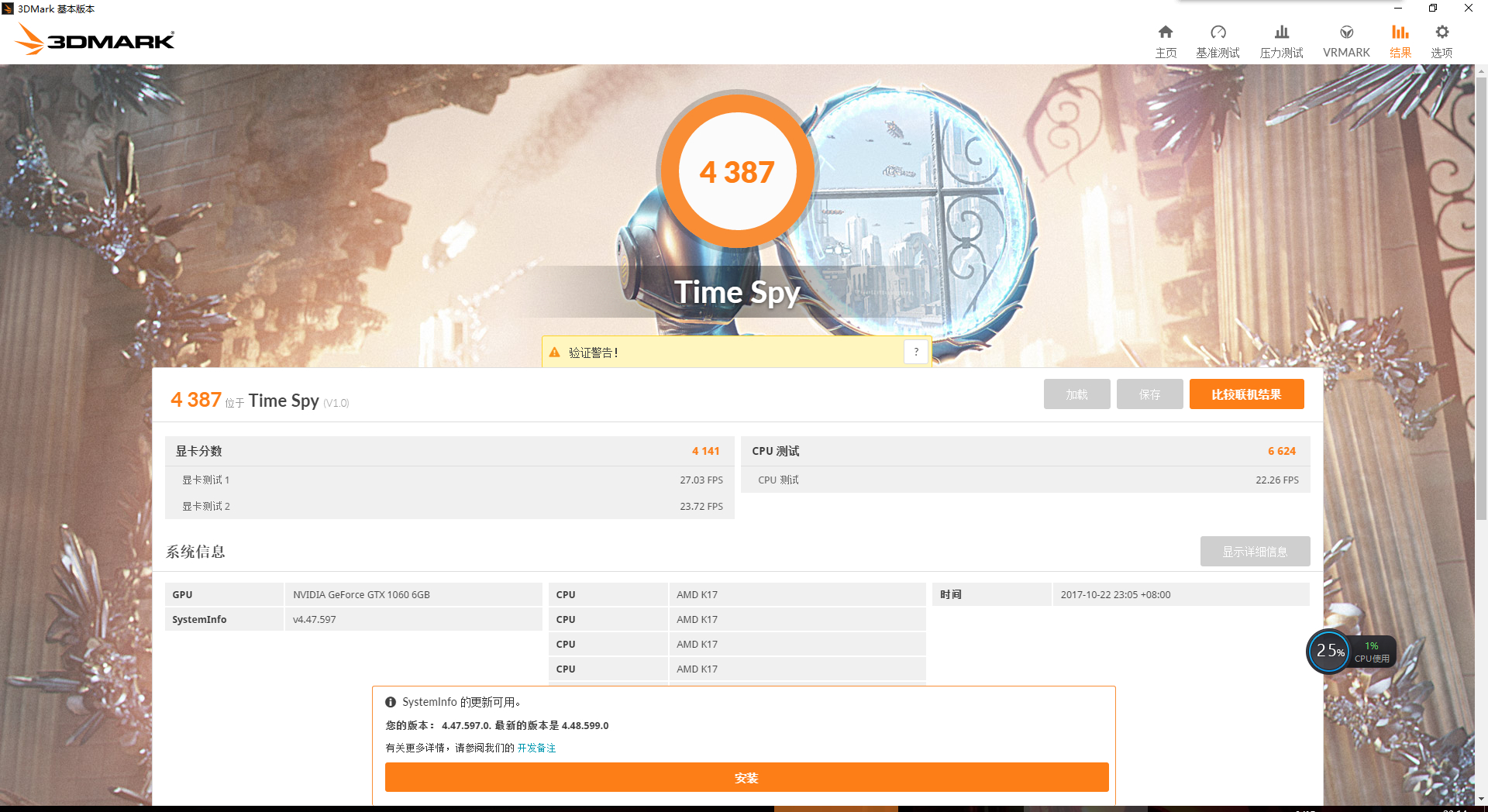Image resolution: width=1488 pixels, height=812 pixels.
Task: Open the 开发备注 release notes link
Action: click(x=536, y=748)
